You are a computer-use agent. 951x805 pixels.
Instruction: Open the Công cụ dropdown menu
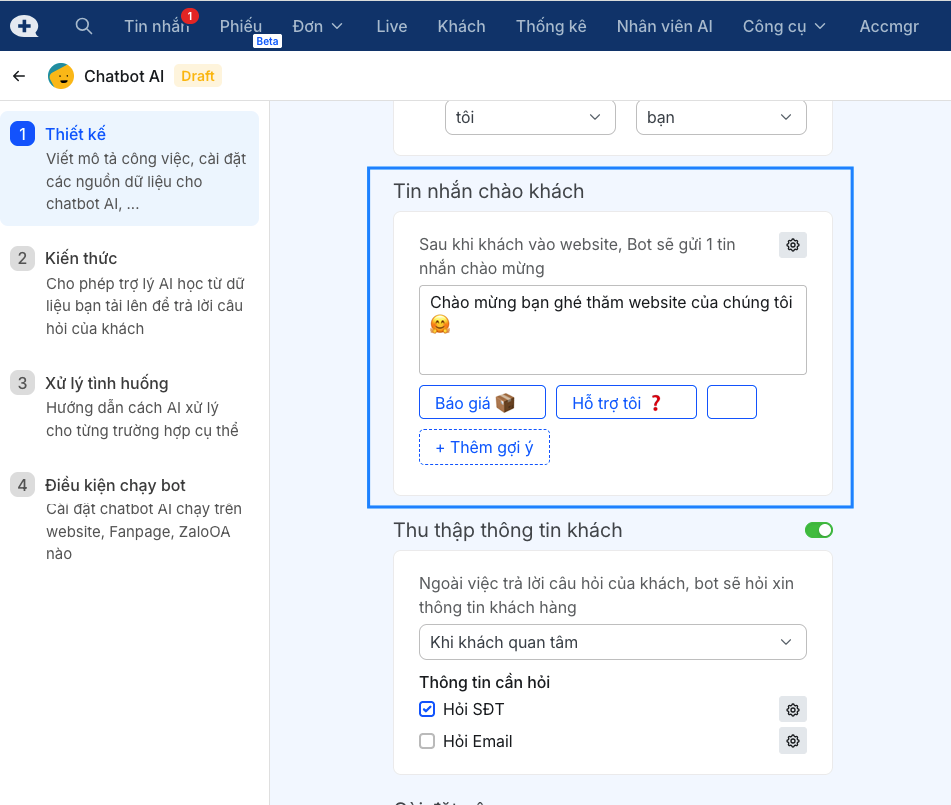click(x=784, y=26)
